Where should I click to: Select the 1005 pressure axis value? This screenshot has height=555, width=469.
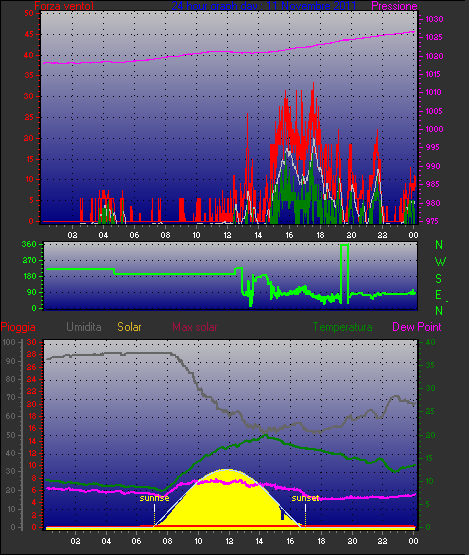point(434,111)
